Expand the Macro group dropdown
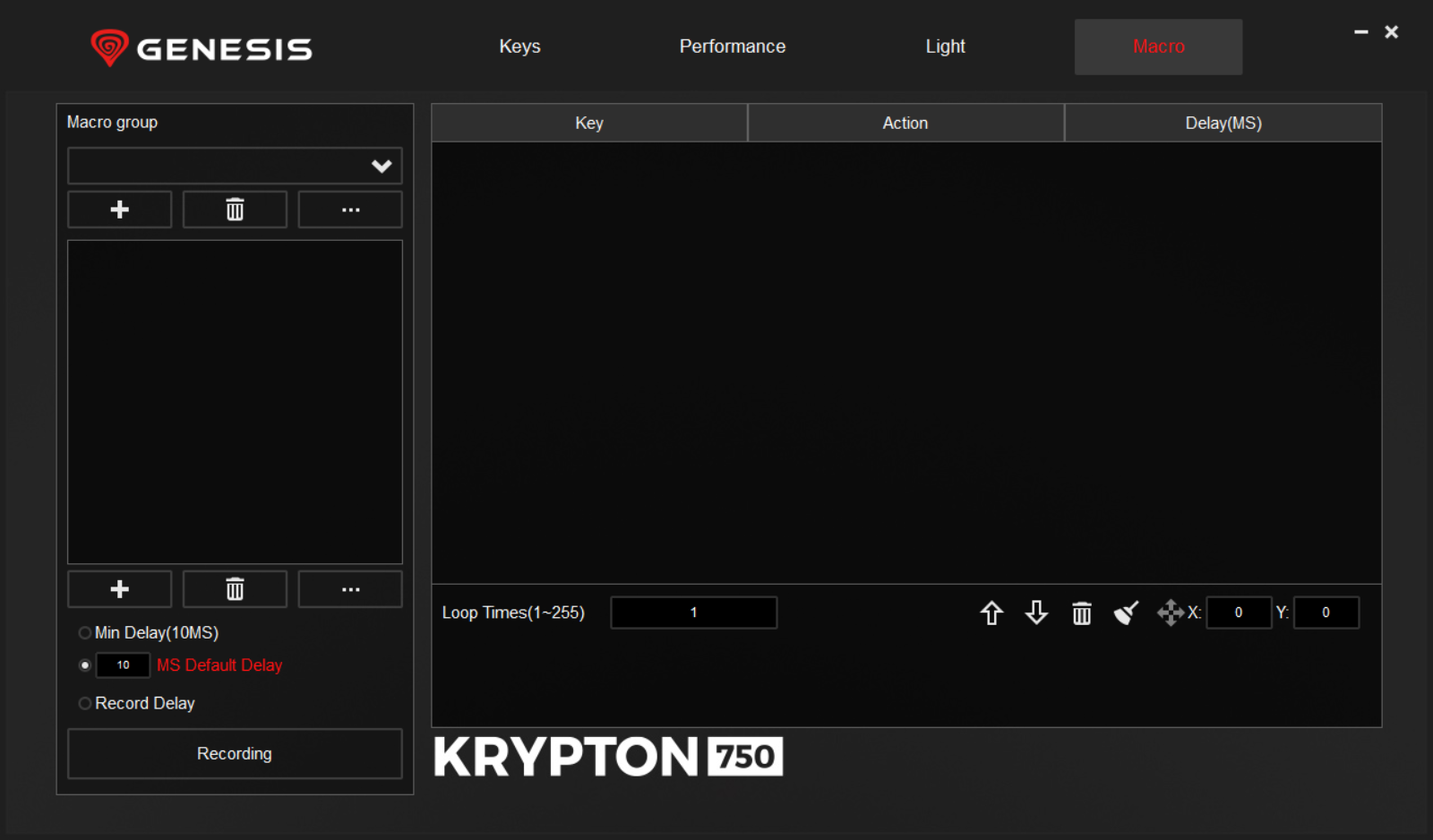The height and width of the screenshot is (840, 1433). pos(235,166)
